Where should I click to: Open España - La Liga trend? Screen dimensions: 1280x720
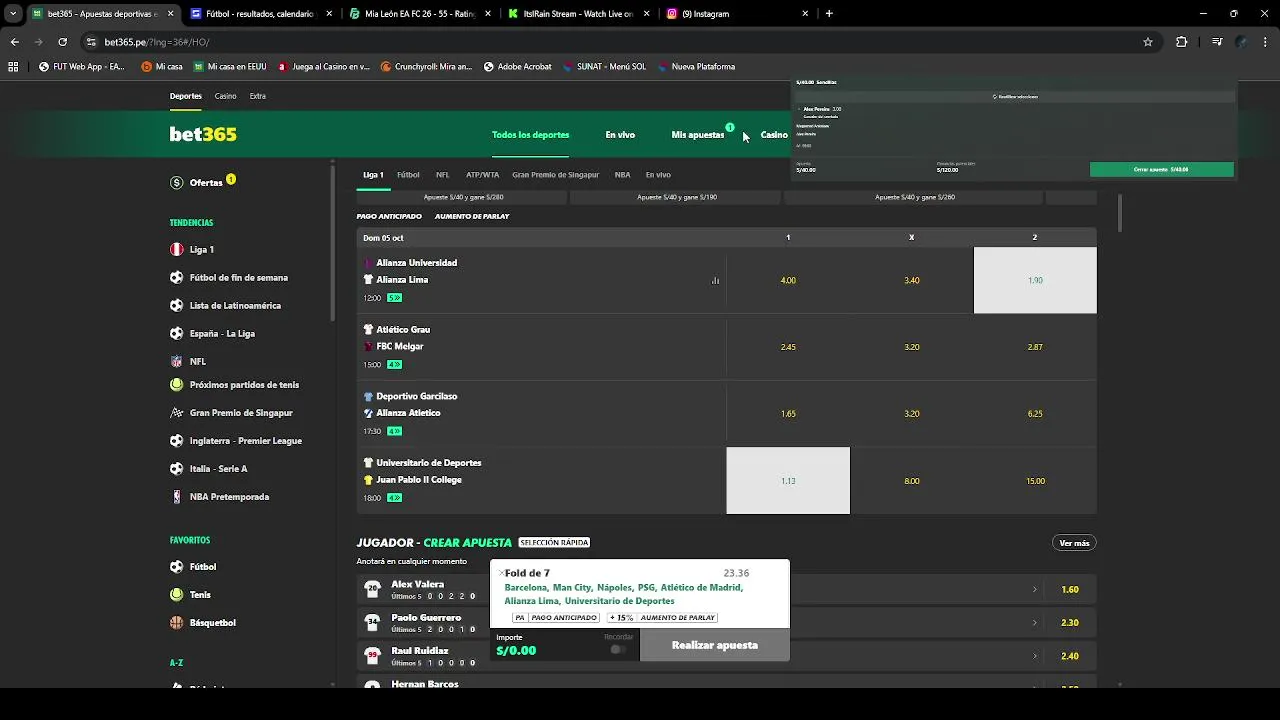pos(222,334)
